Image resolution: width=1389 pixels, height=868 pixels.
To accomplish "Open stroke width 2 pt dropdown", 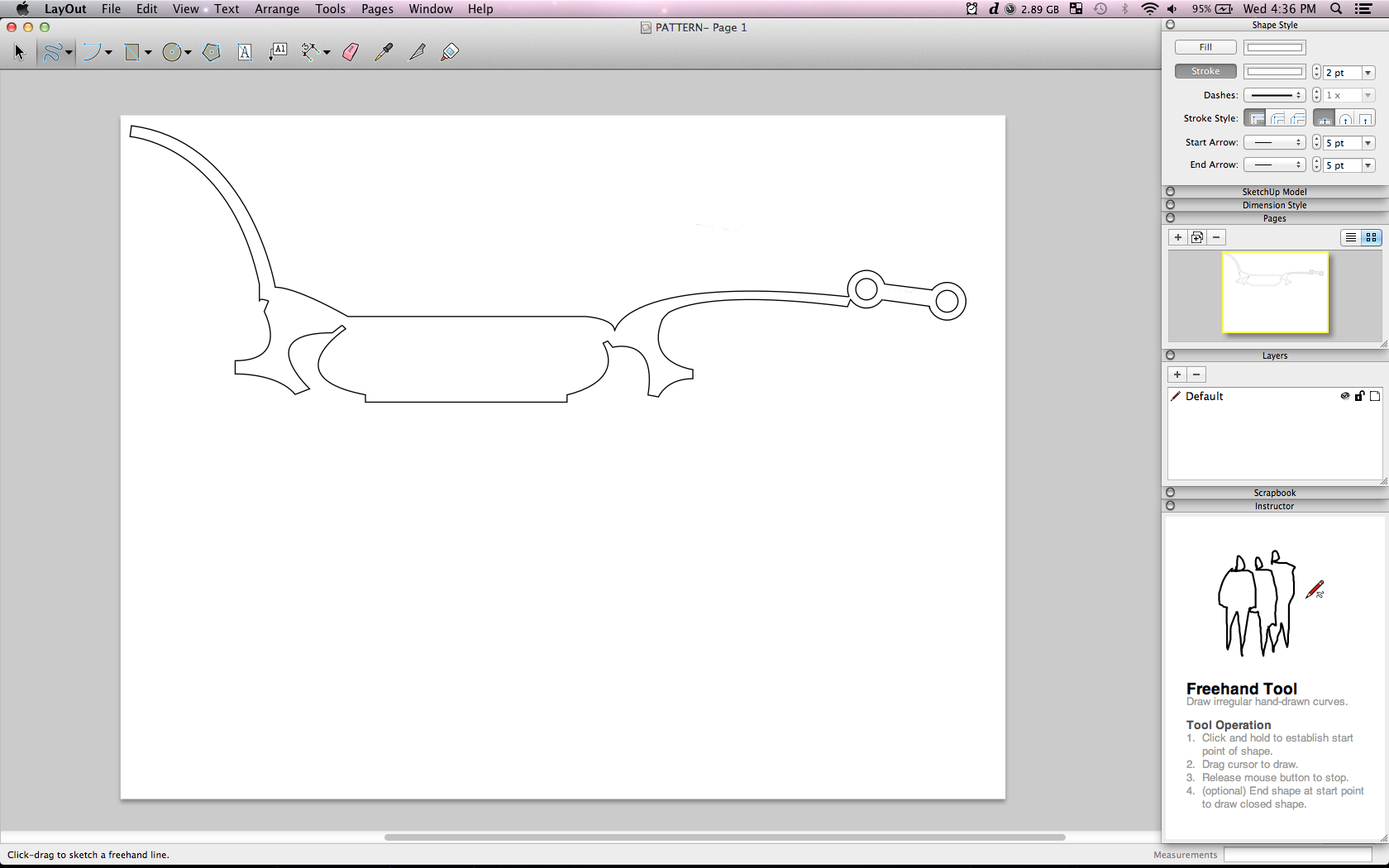I will [1368, 73].
